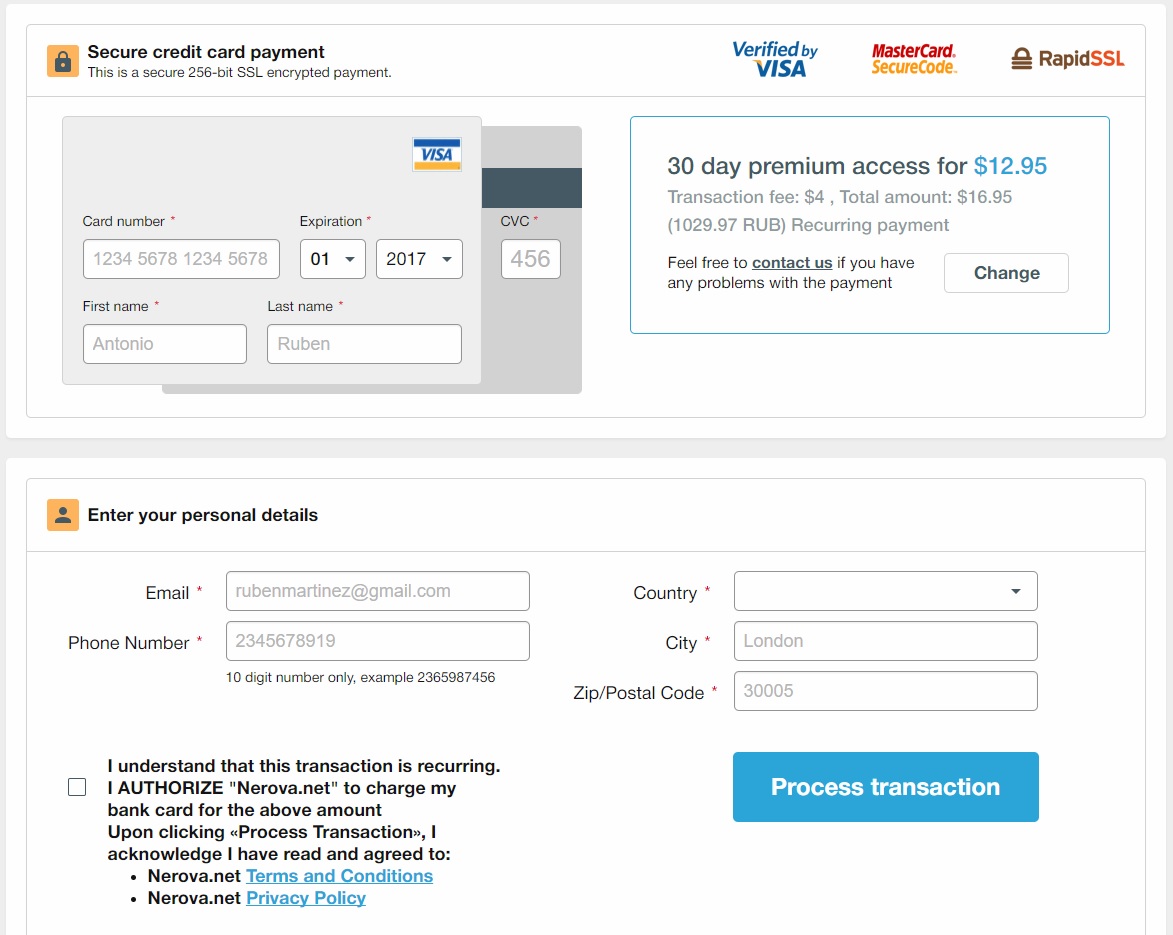Focus the Zip/Postal Code field
The image size is (1173, 935).
click(885, 691)
